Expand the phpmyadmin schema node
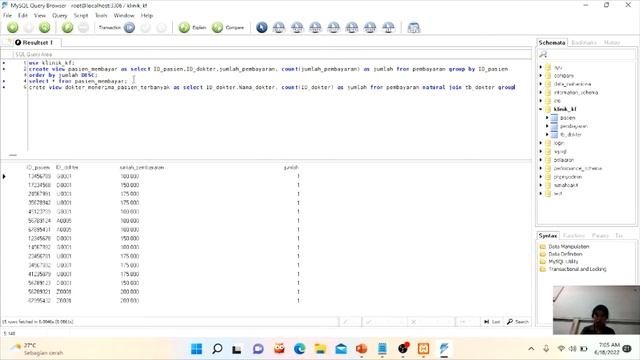Screen dimensions: 640x360 pyautogui.click(x=541, y=177)
